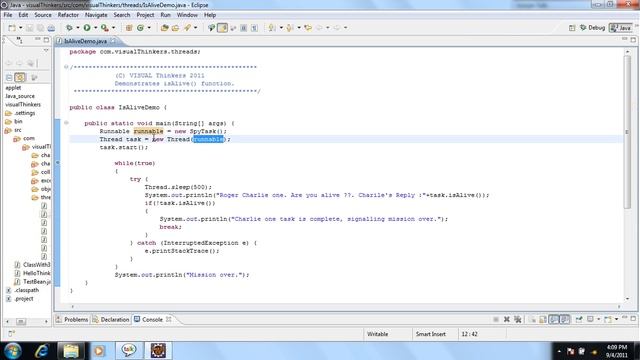Click the New file toolbar icon
Screen dimensions: 640x360
[12, 28]
